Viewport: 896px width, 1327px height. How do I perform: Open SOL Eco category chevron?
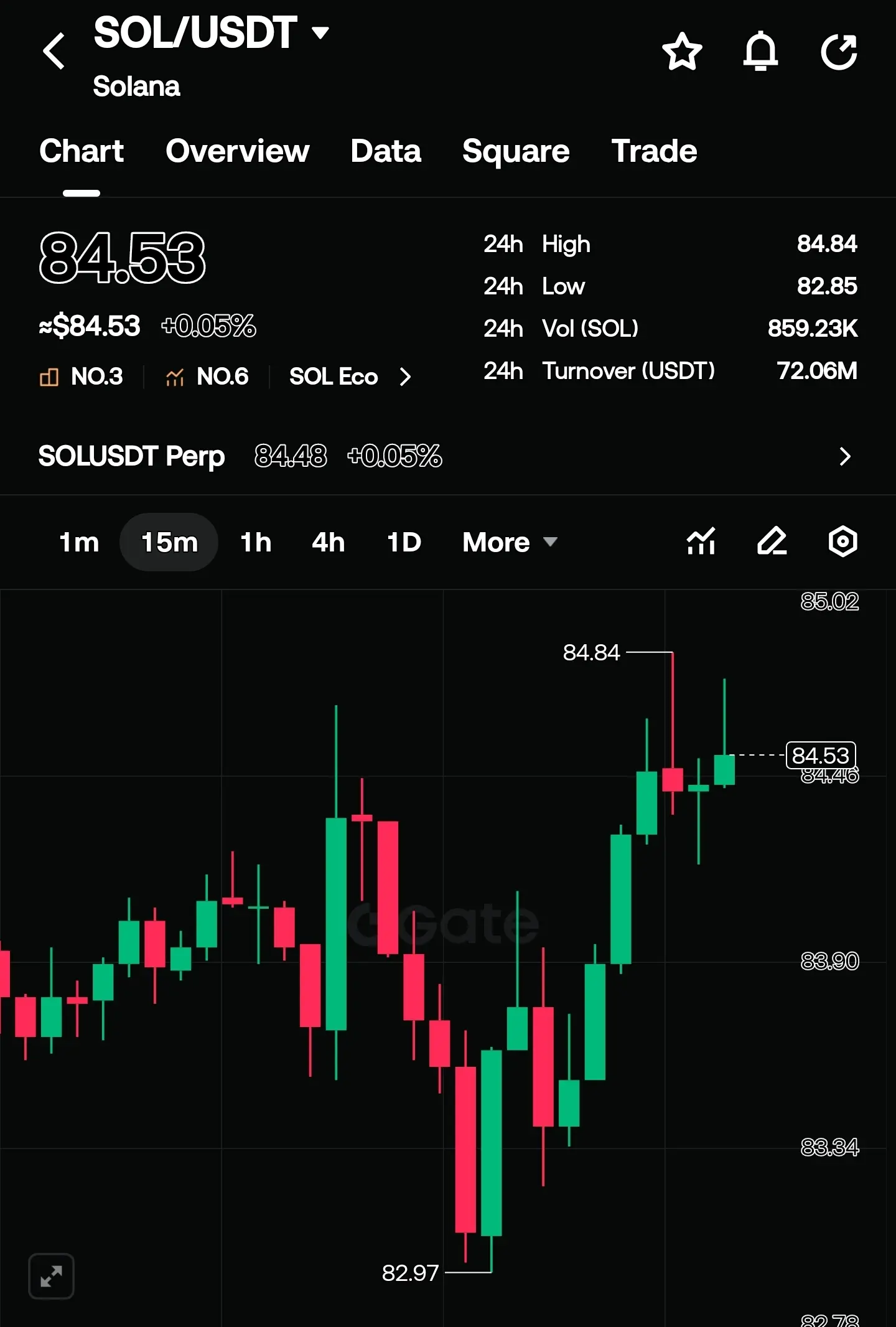click(x=405, y=377)
